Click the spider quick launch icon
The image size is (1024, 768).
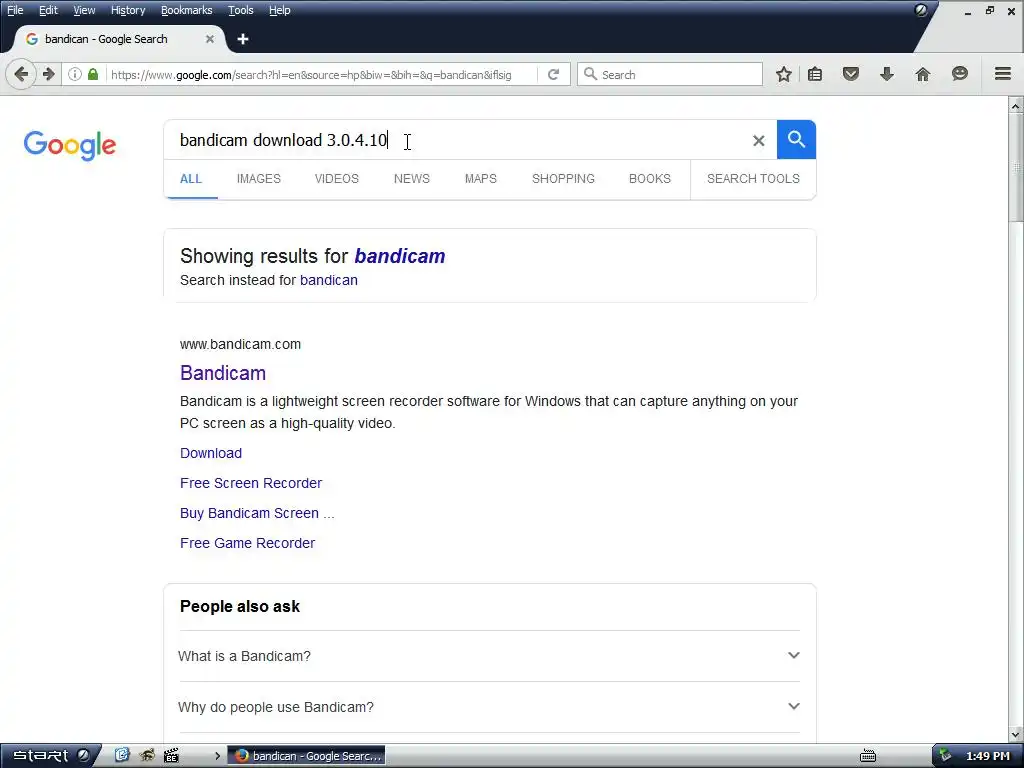click(147, 756)
